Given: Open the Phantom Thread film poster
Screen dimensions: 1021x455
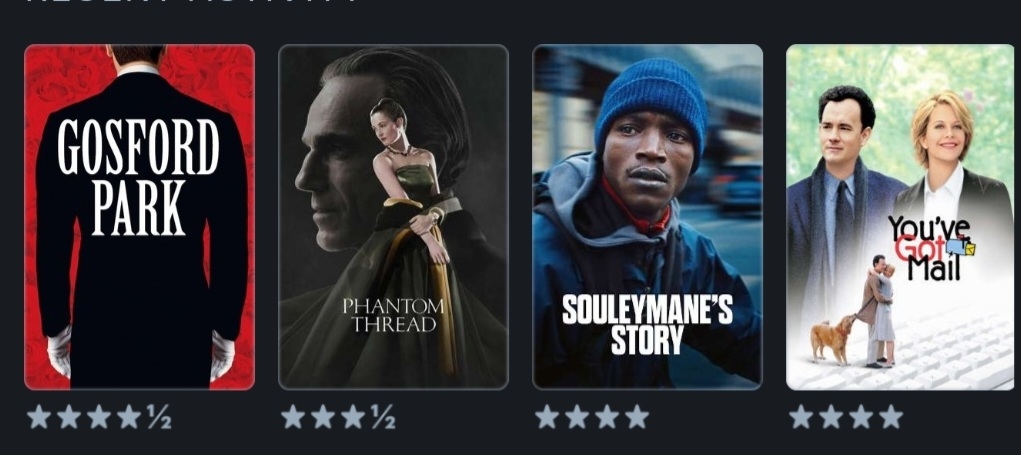Looking at the screenshot, I should pyautogui.click(x=393, y=217).
